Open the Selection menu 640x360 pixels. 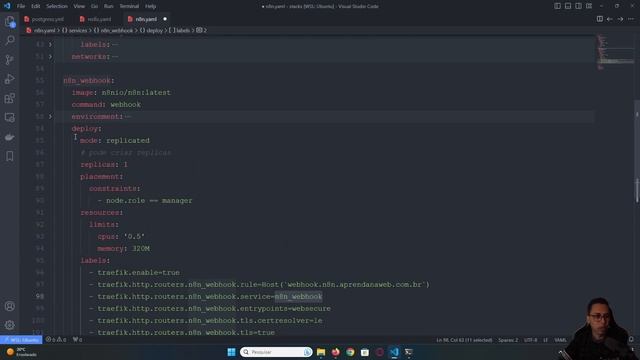click(x=57, y=6)
